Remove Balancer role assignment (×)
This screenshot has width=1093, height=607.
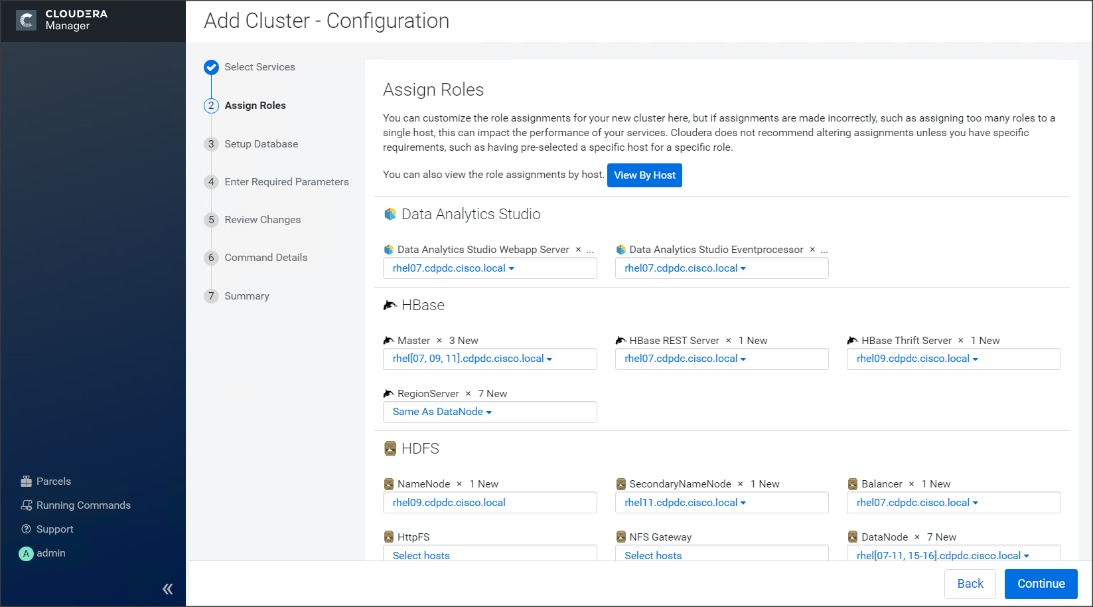911,484
